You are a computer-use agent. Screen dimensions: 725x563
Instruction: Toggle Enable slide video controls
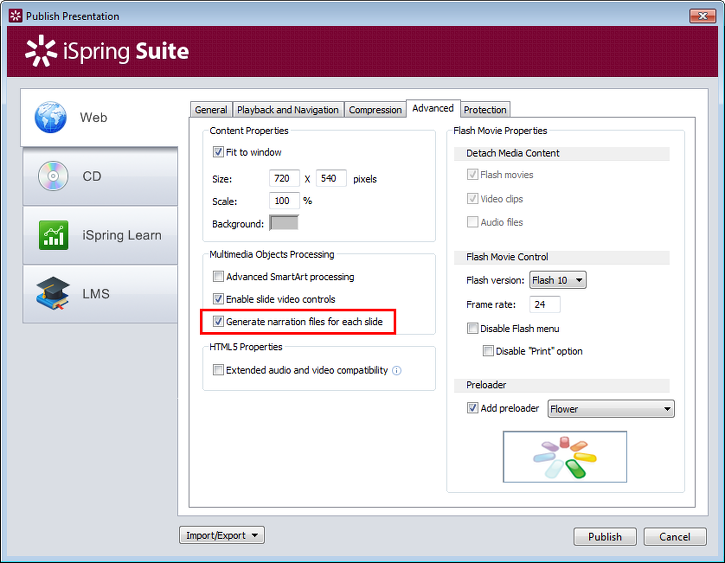[x=218, y=299]
